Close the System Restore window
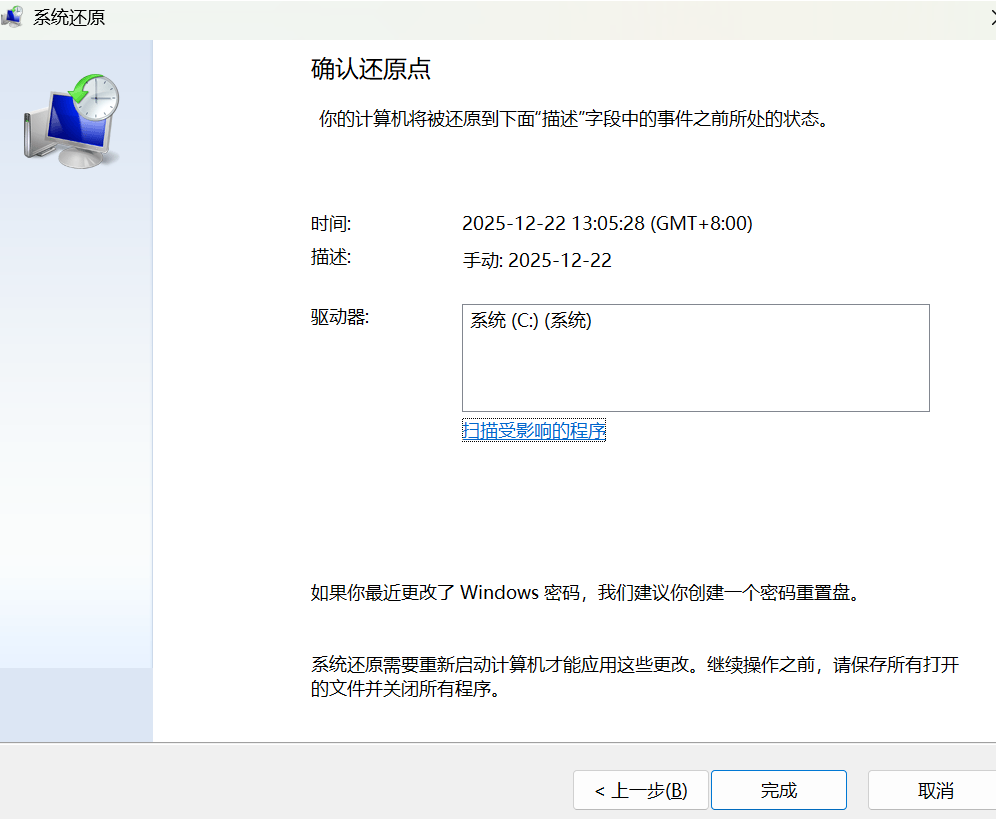Screen dimensions: 996x819 click(988, 17)
